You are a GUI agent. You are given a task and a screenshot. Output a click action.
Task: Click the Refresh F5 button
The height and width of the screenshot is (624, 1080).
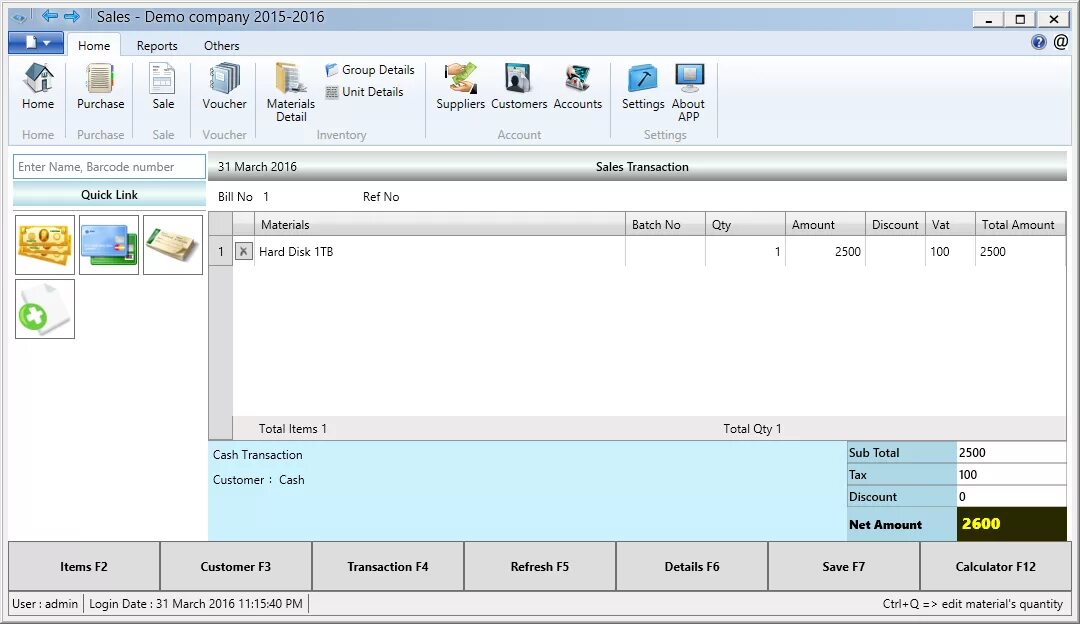coord(540,566)
